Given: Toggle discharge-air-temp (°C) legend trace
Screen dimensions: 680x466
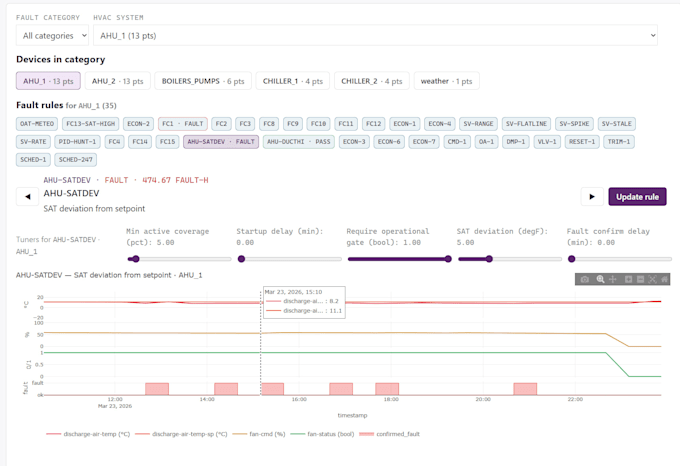Looking at the screenshot, I should tap(88, 434).
